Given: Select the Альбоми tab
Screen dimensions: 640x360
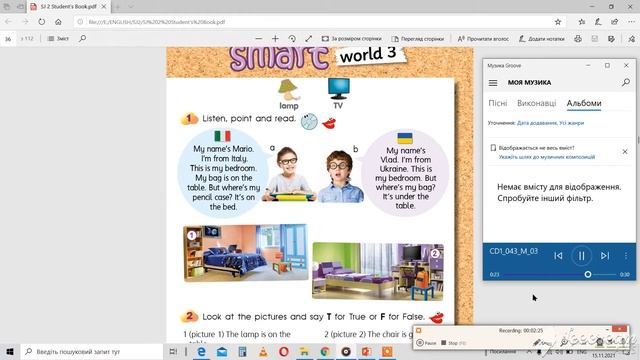Looking at the screenshot, I should click(x=584, y=103).
